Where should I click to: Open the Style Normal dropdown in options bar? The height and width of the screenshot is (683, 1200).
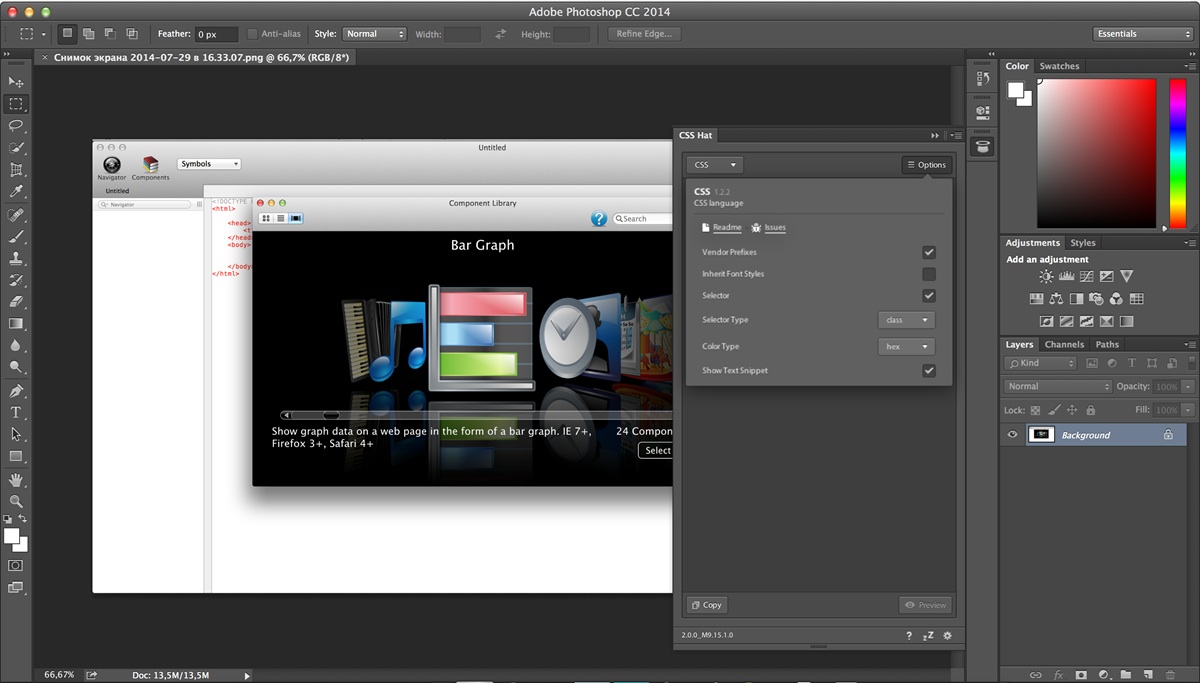pos(374,34)
